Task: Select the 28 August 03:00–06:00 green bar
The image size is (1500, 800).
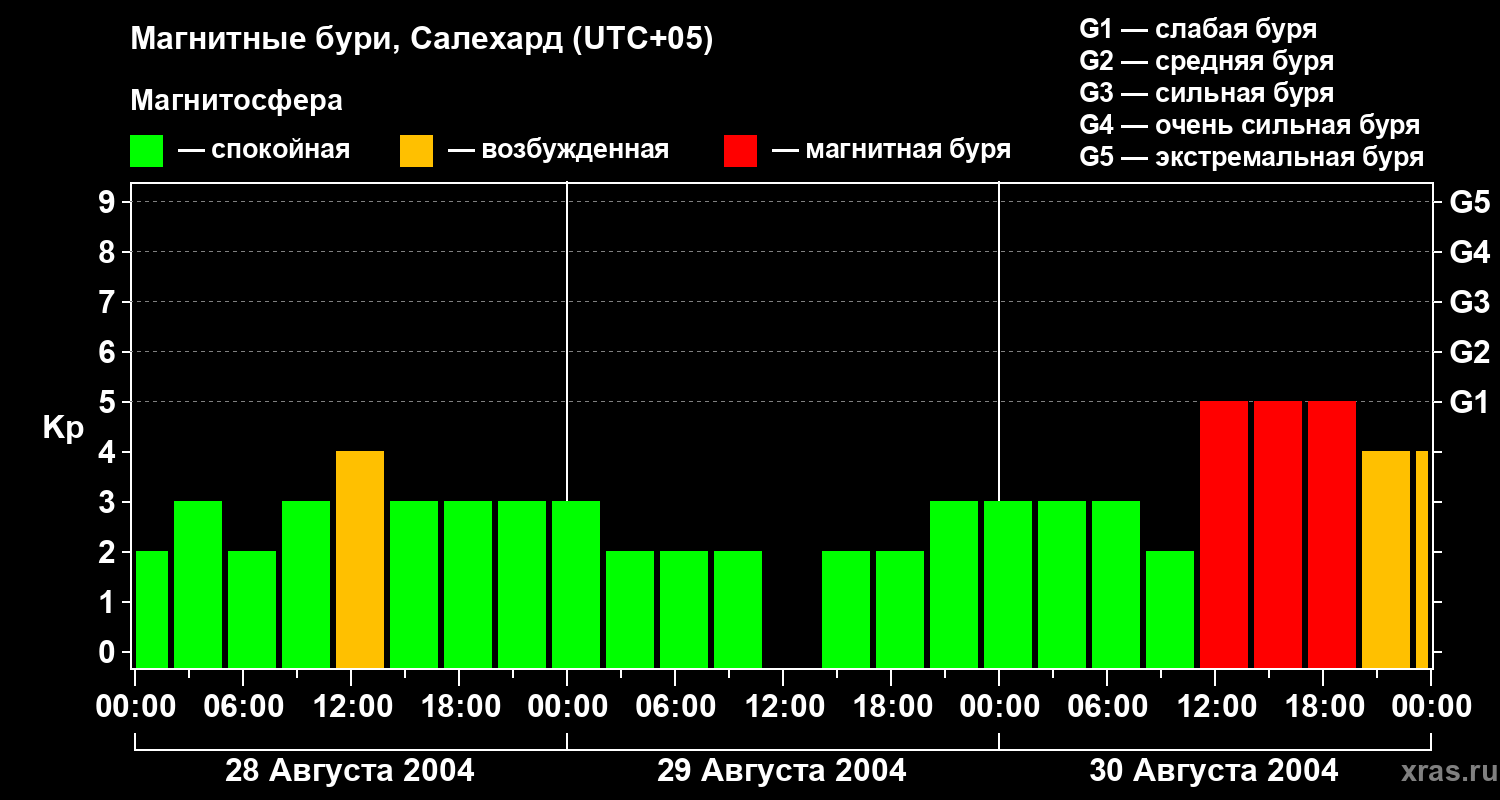Action: 198,585
